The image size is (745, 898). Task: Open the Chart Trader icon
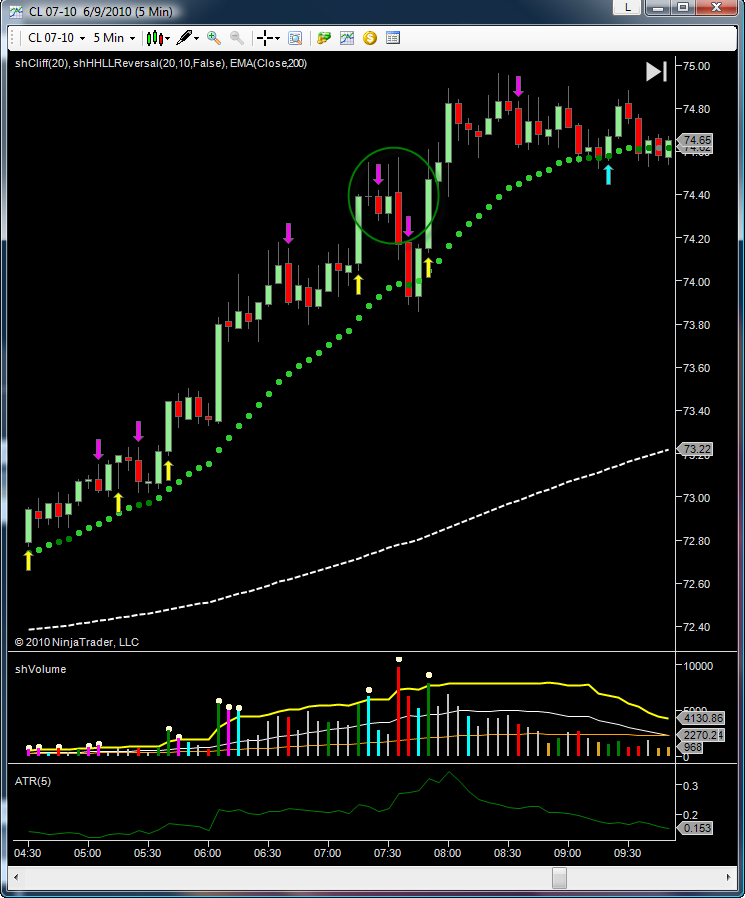pos(324,38)
